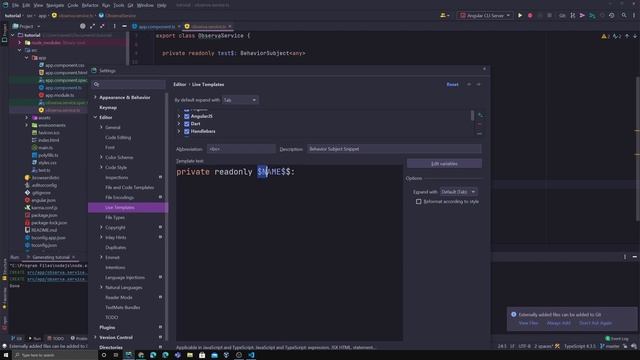Select File Types in settings tree
Viewport: 640px width, 360px height.
(115, 218)
